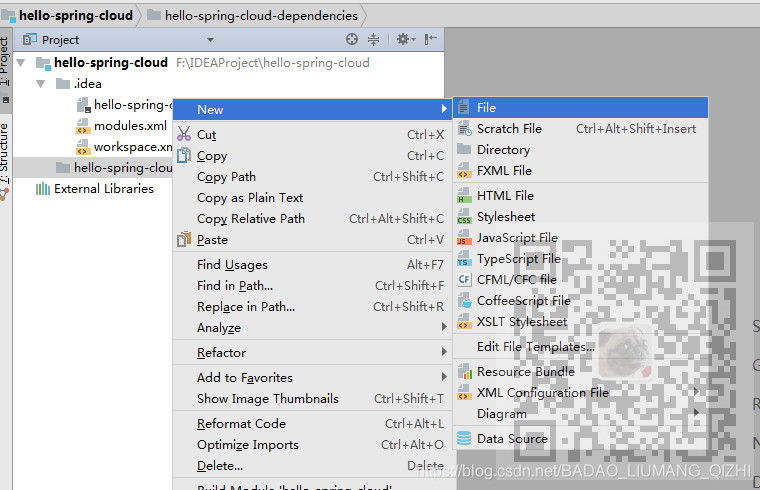Viewport: 760px width, 490px height.
Task: Choose Edit File Templates...
Action: 581,347
